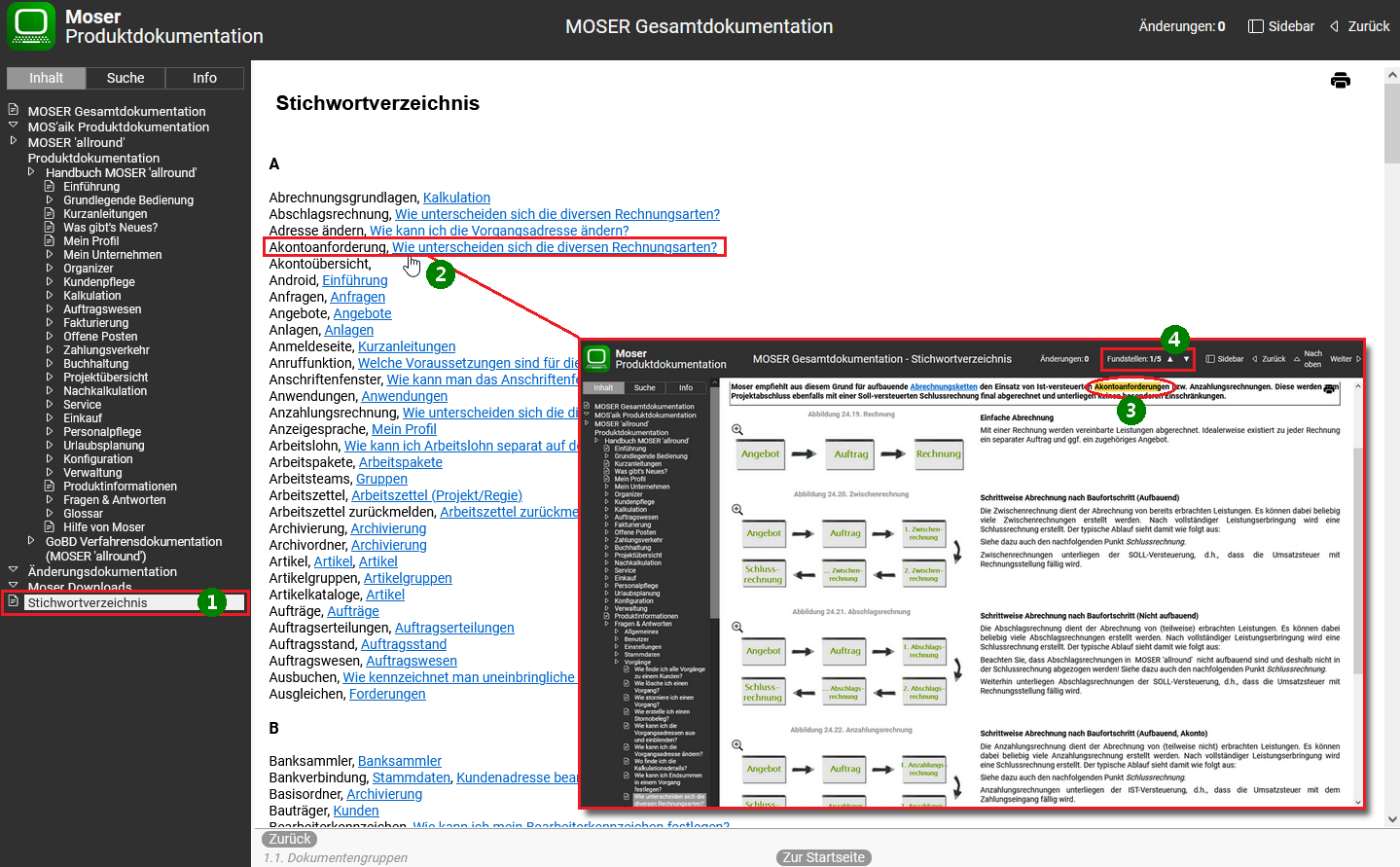Click the Moser logo icon
Image resolution: width=1400 pixels, height=867 pixels.
pos(31,26)
